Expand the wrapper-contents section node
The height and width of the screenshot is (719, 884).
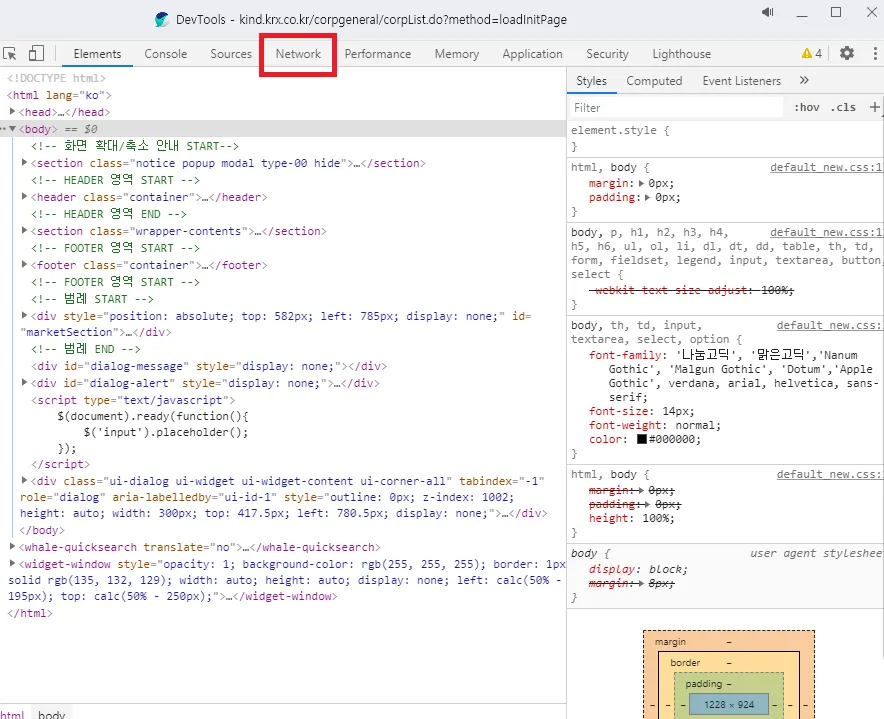24,230
